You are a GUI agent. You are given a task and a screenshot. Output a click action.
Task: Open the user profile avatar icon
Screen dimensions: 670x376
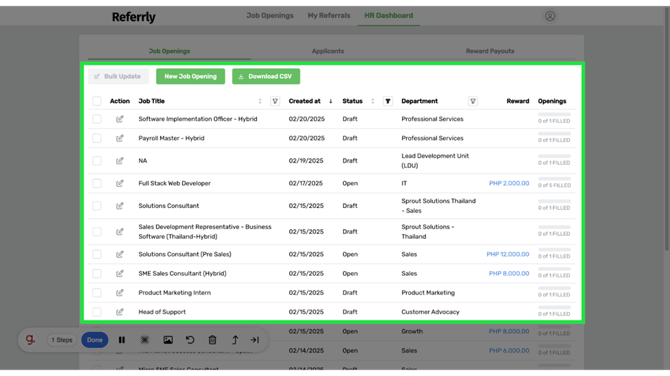point(550,16)
